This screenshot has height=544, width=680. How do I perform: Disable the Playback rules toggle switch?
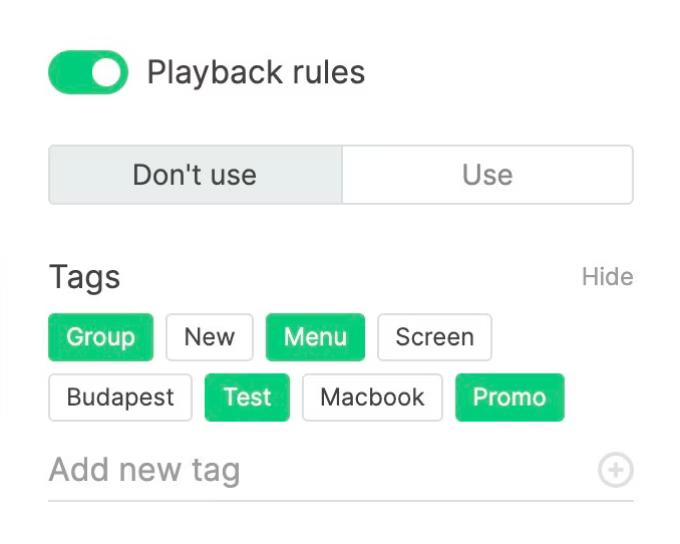[88, 72]
